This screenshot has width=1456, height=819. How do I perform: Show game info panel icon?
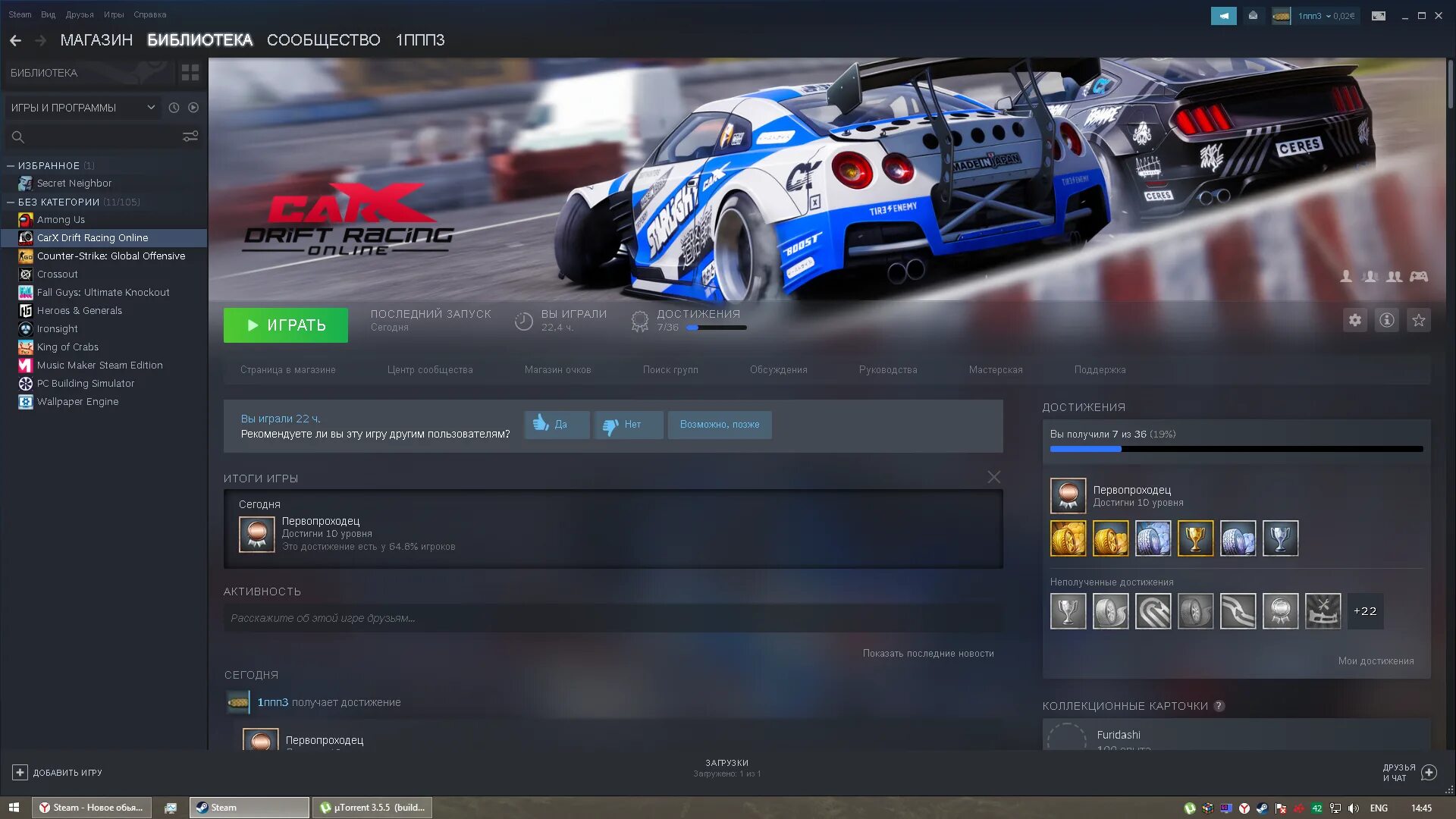click(1386, 320)
